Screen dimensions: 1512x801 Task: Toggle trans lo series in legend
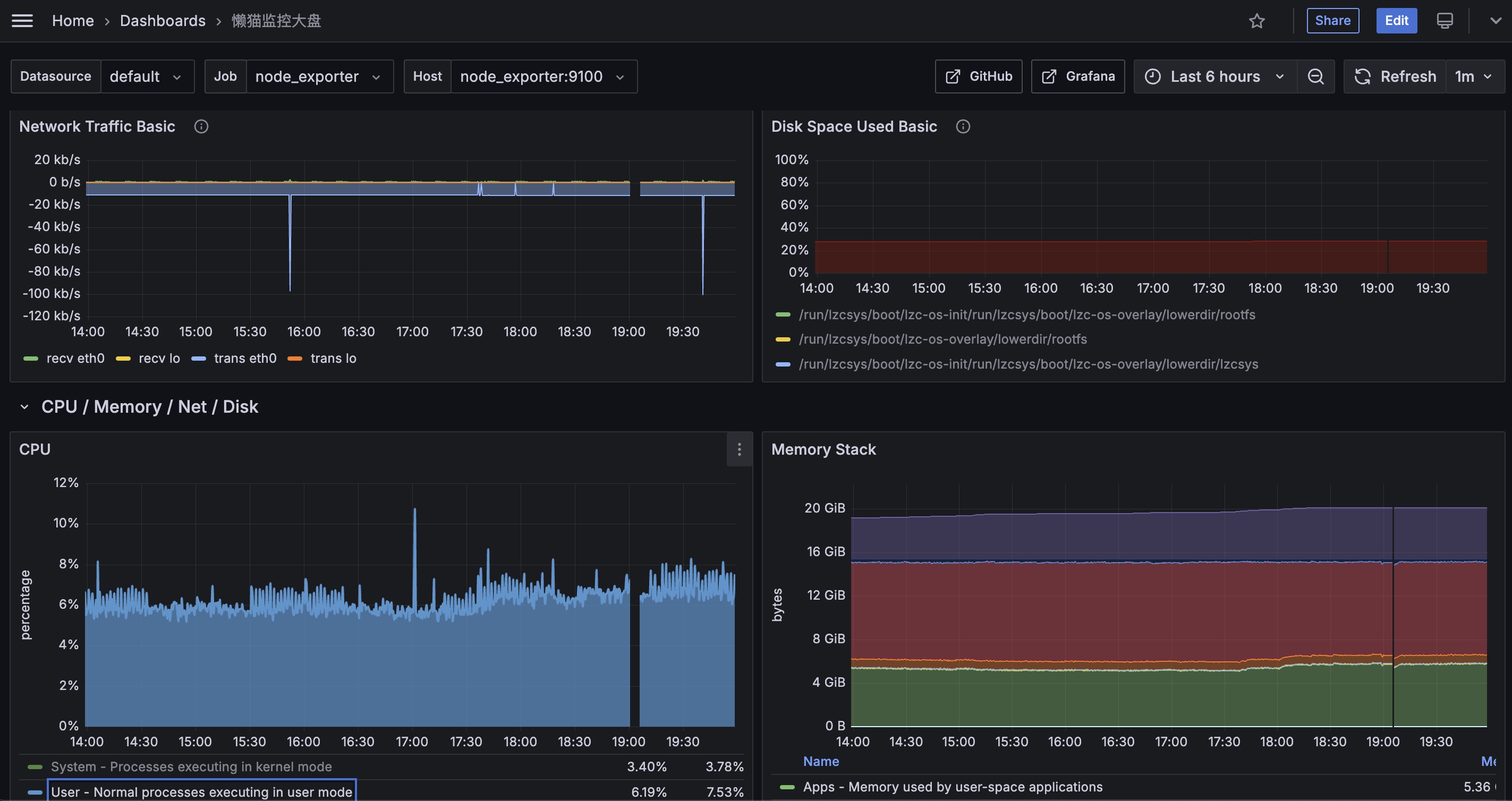pos(322,359)
